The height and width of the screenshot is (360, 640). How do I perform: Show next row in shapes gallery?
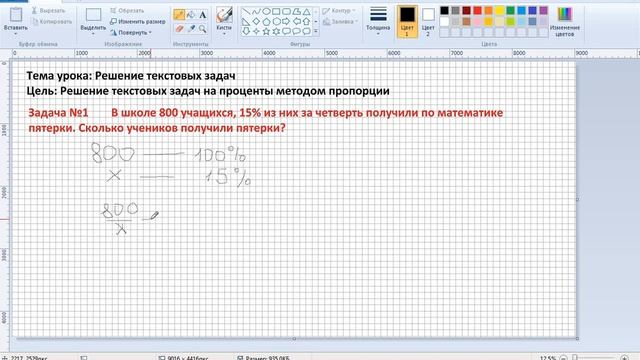coord(316,22)
